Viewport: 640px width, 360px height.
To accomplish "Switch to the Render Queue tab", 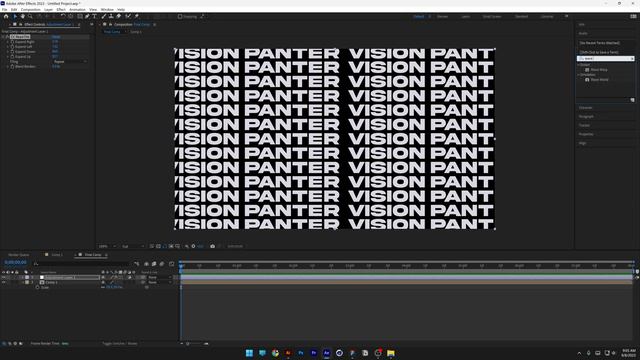I will [x=18, y=255].
